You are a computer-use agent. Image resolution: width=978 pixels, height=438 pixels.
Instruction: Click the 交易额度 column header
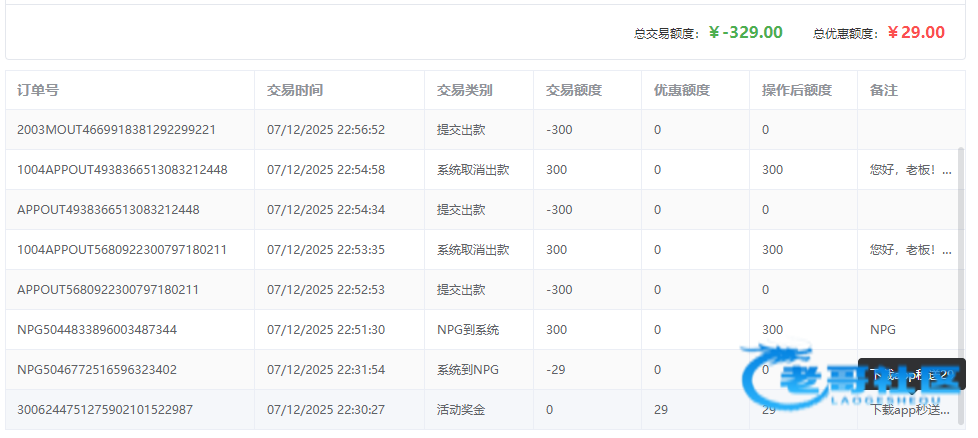pos(573,90)
